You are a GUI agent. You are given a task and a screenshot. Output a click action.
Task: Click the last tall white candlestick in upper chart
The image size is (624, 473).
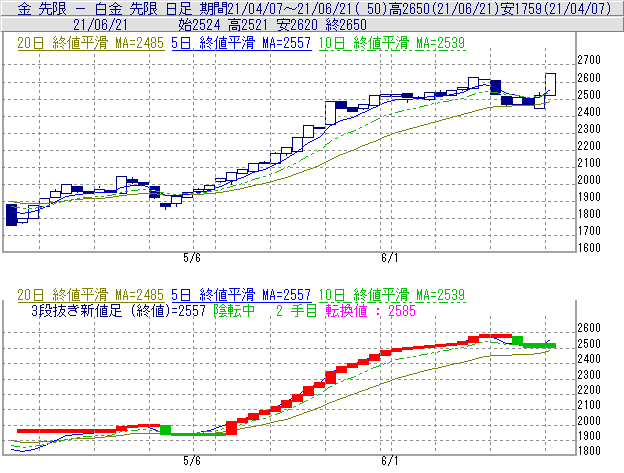550,84
